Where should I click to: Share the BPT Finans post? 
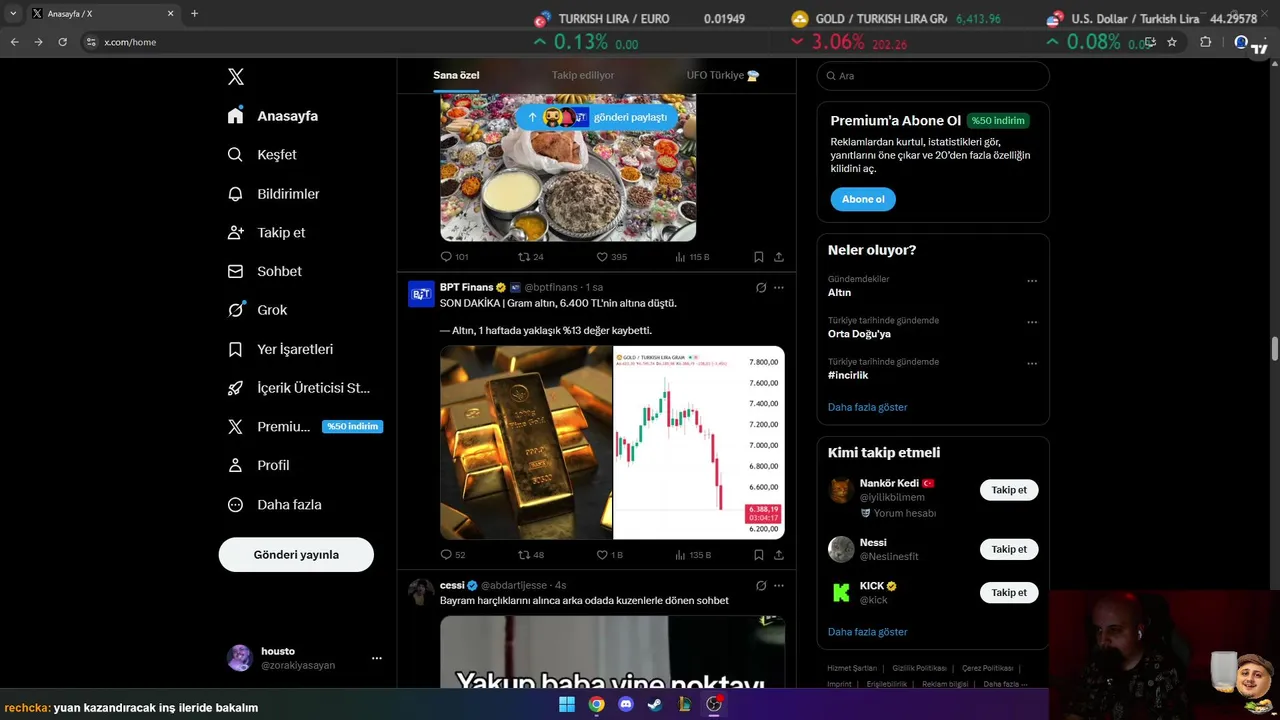779,555
